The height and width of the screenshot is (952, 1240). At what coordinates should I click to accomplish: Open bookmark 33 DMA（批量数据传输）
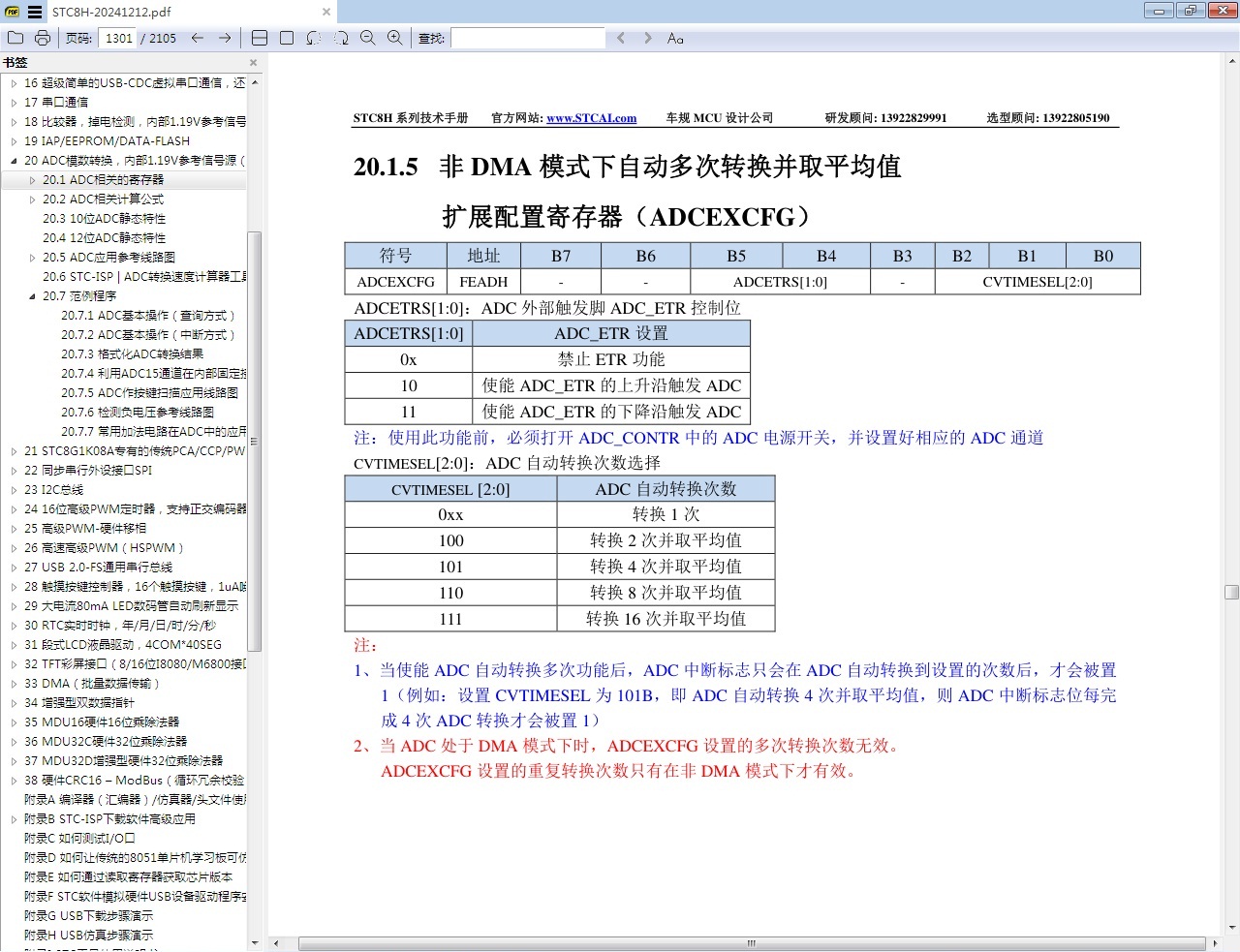coord(92,684)
